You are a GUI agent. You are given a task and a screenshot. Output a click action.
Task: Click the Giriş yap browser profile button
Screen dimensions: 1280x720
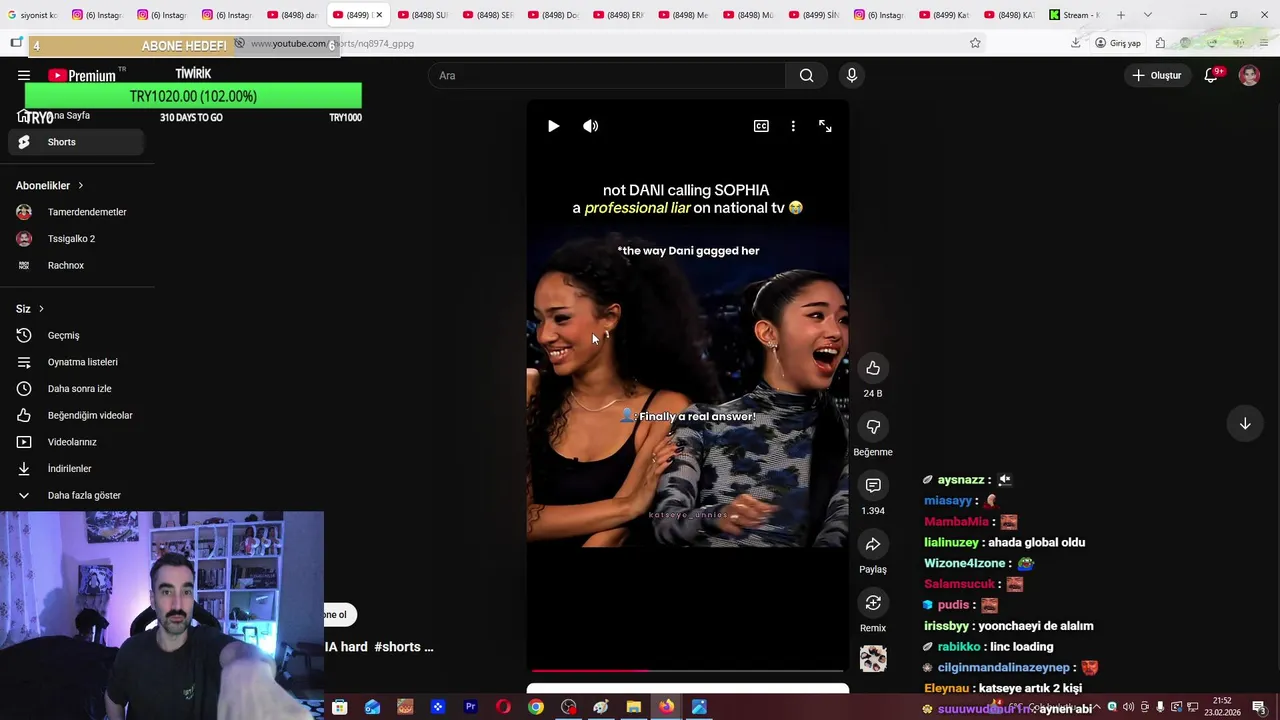pyautogui.click(x=1118, y=43)
